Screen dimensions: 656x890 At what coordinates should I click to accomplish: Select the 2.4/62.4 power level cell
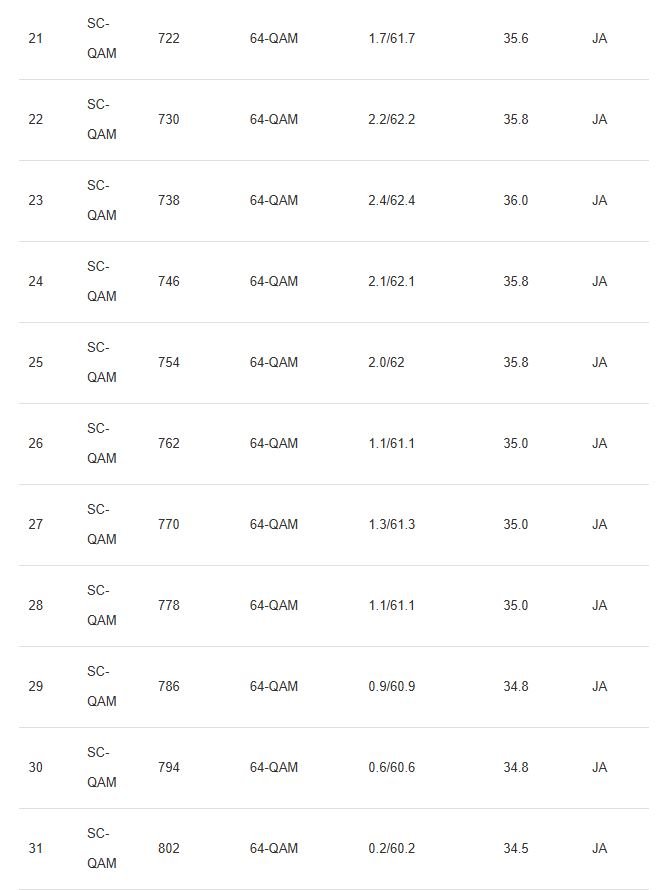click(x=392, y=200)
